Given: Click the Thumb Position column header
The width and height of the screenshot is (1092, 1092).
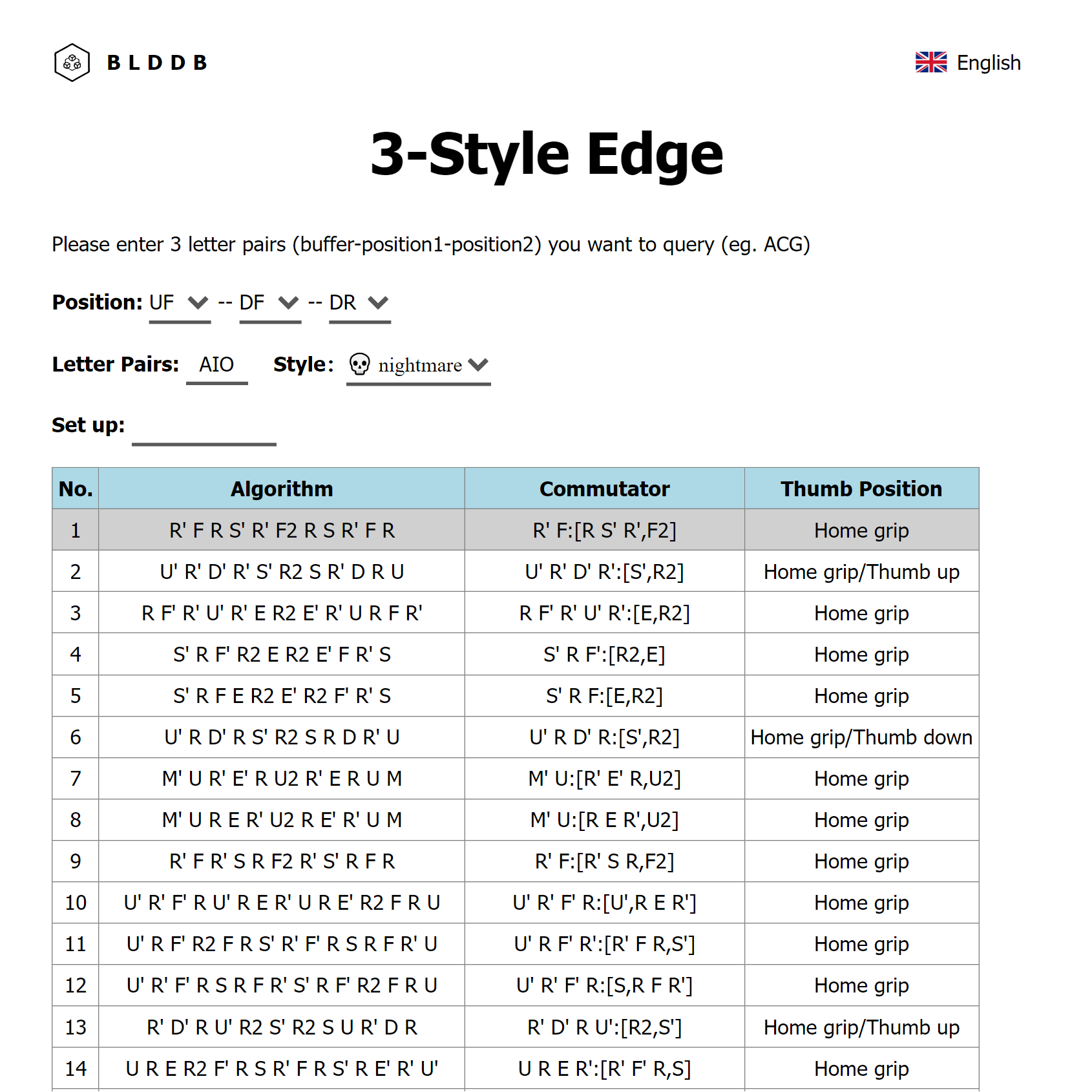Looking at the screenshot, I should point(861,488).
